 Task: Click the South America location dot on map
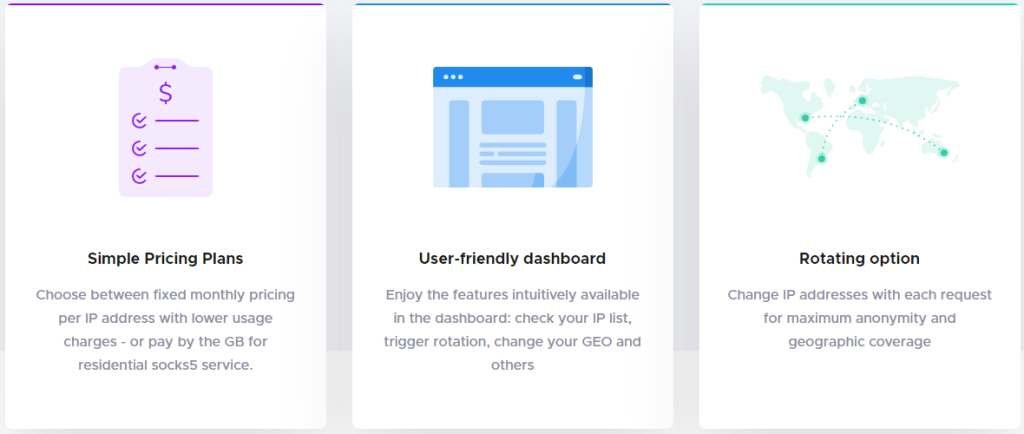click(822, 158)
